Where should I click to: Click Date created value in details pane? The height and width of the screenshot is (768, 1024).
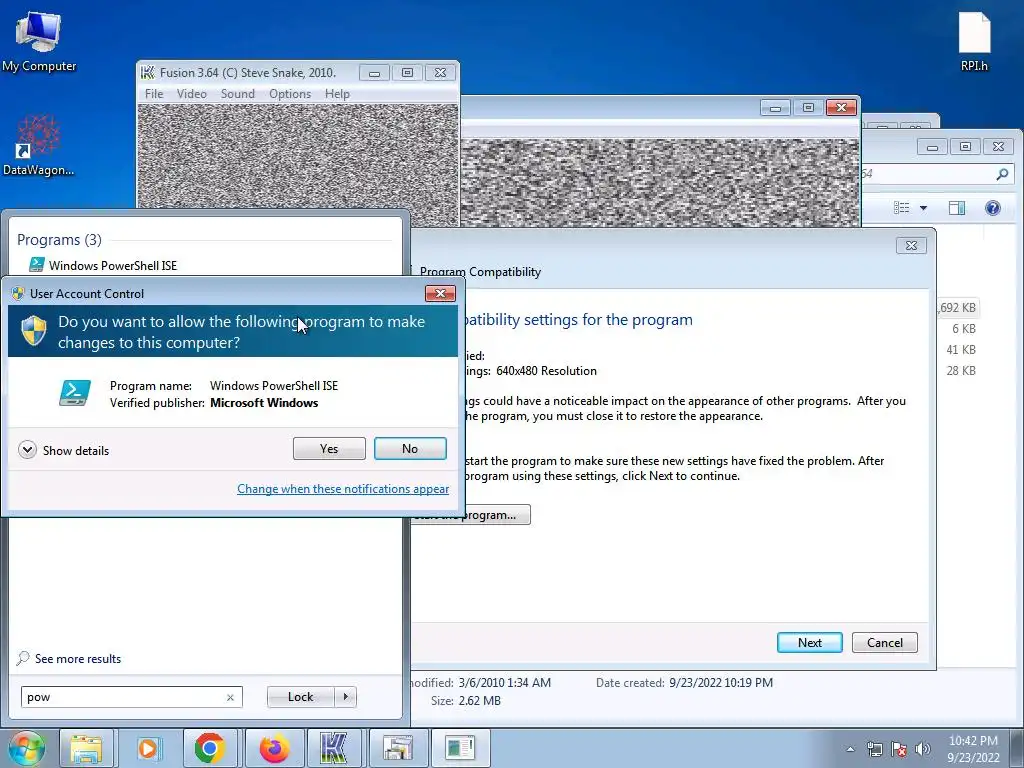pos(720,682)
